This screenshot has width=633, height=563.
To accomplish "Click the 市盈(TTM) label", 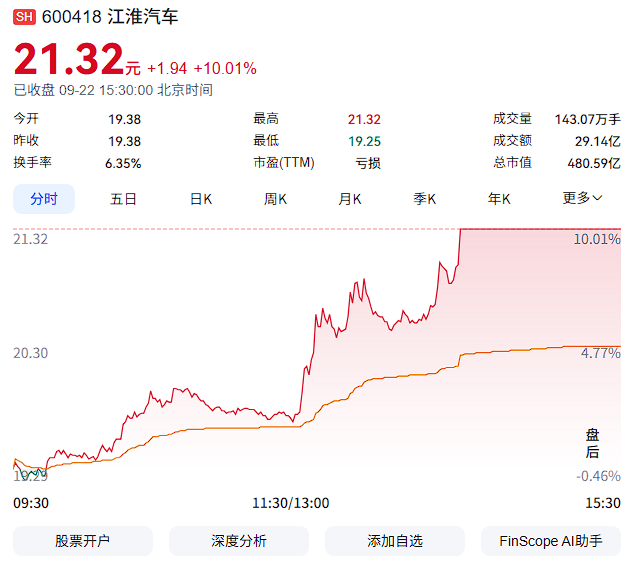I will (284, 163).
